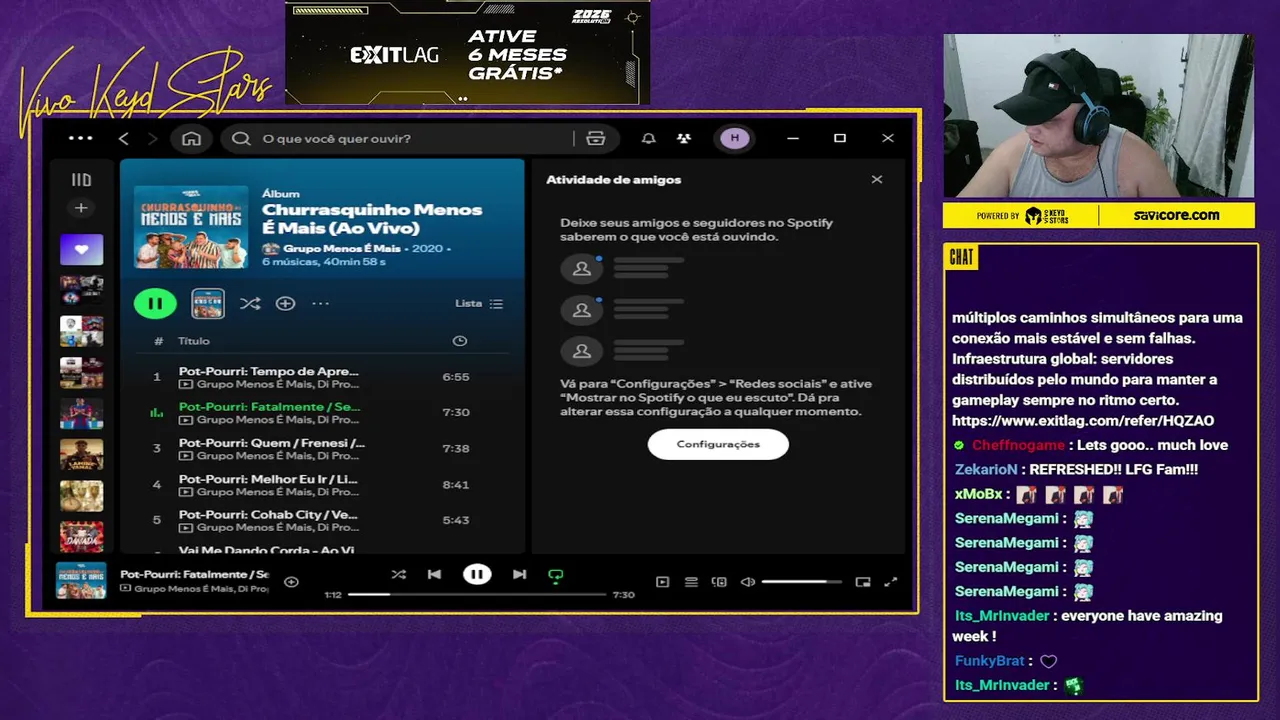Open the miniplayer icon
Viewport: 1280px width, 720px height.
(x=863, y=582)
